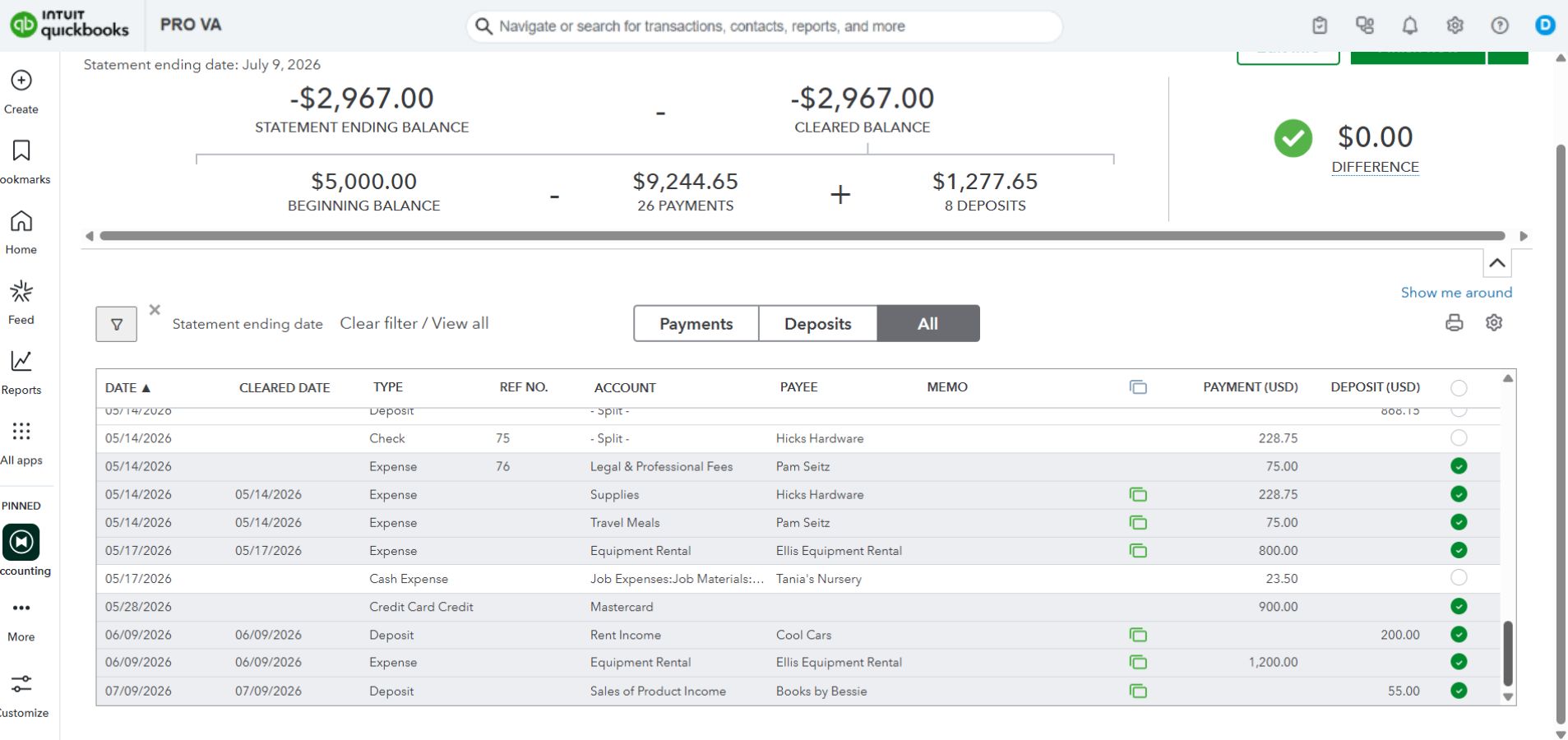The height and width of the screenshot is (740, 1568).
Task: Click the Show me around link
Action: [x=1456, y=293]
